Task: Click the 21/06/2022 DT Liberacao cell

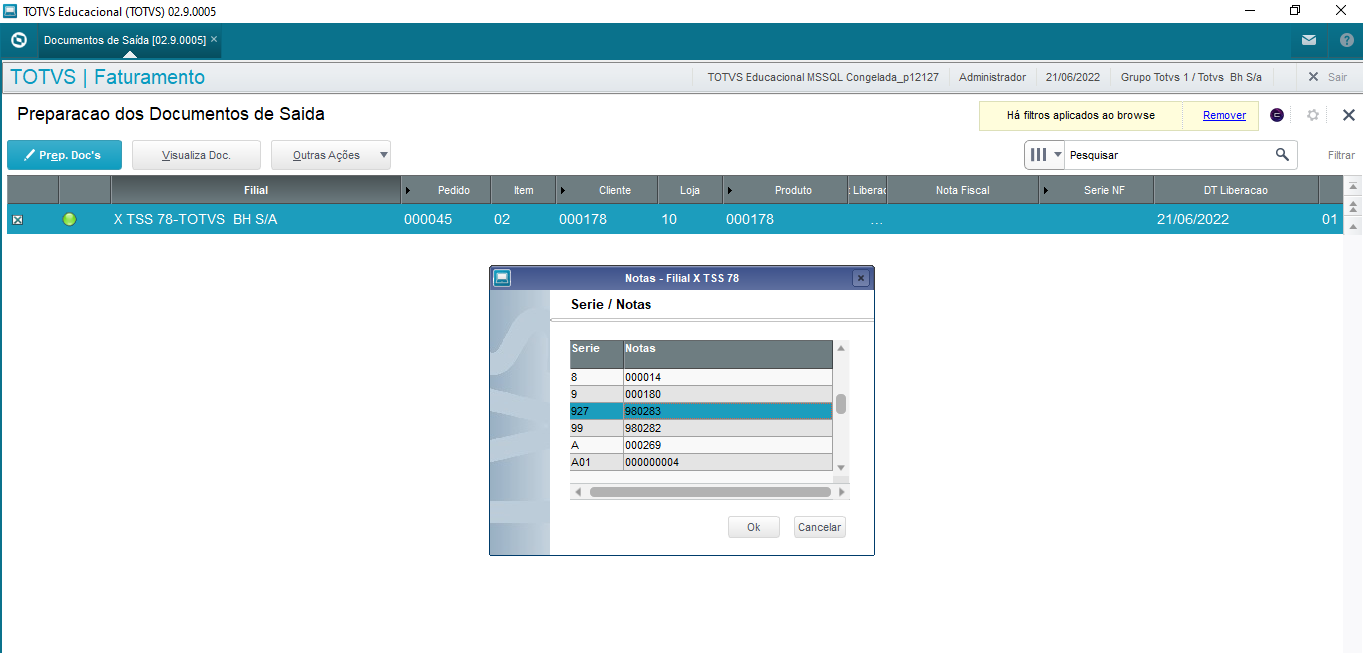Action: pos(1235,219)
